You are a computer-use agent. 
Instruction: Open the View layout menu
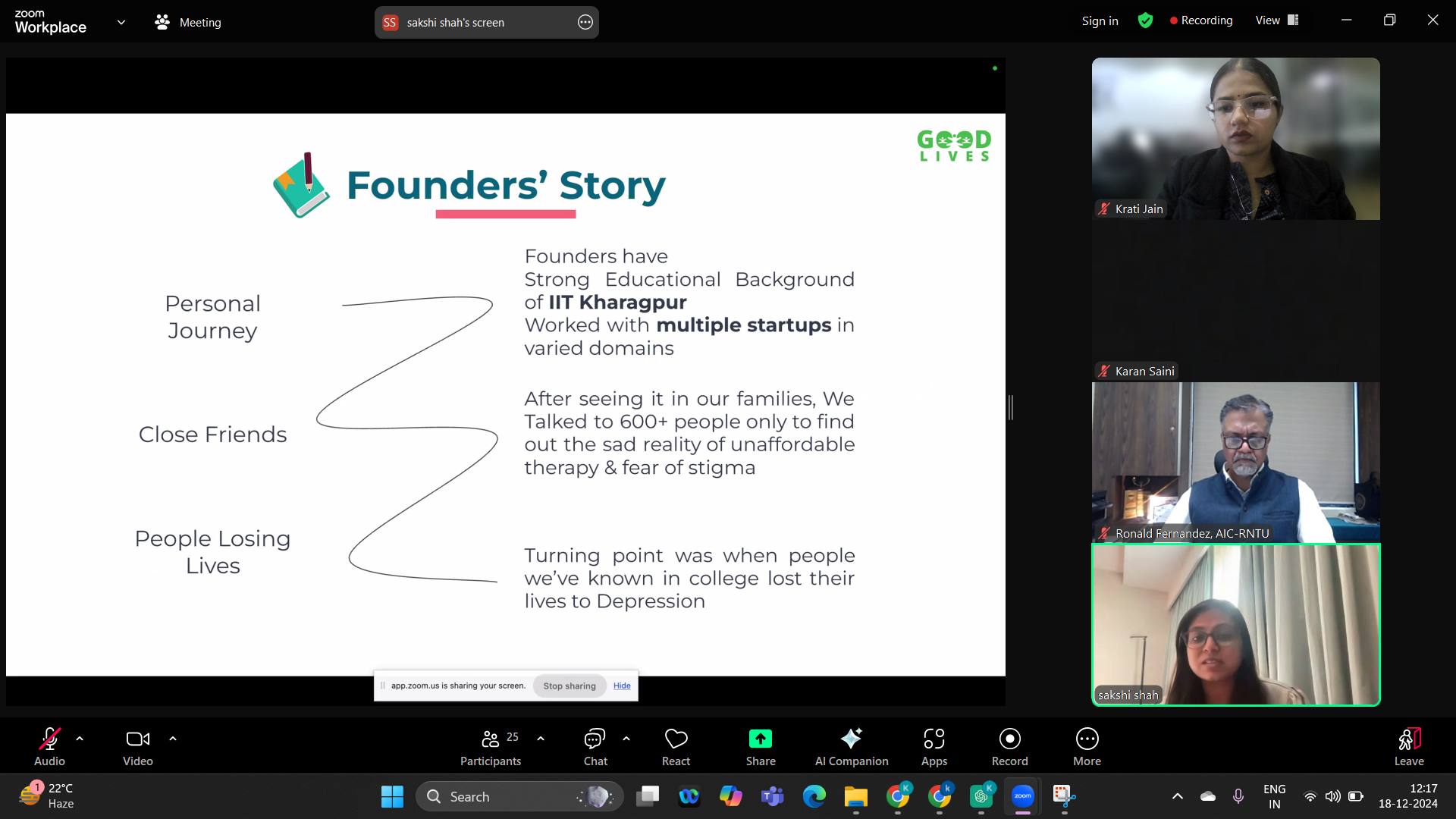(x=1276, y=20)
